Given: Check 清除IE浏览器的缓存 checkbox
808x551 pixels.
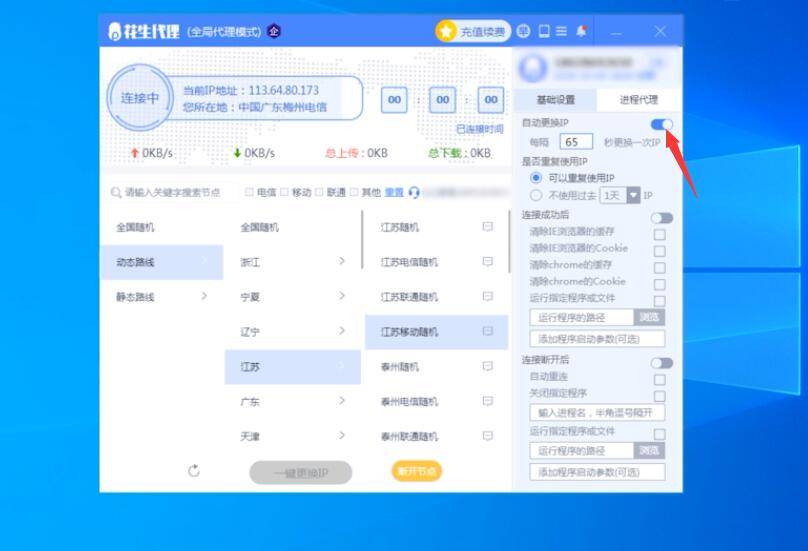Looking at the screenshot, I should pyautogui.click(x=659, y=235).
